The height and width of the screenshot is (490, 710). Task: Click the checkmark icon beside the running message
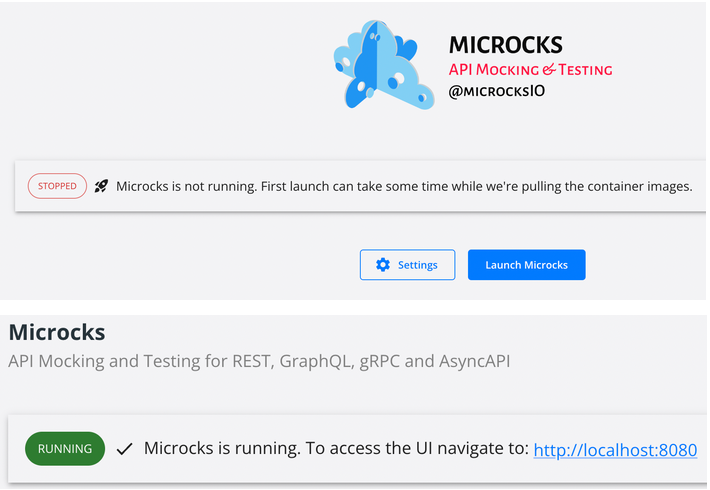[124, 450]
